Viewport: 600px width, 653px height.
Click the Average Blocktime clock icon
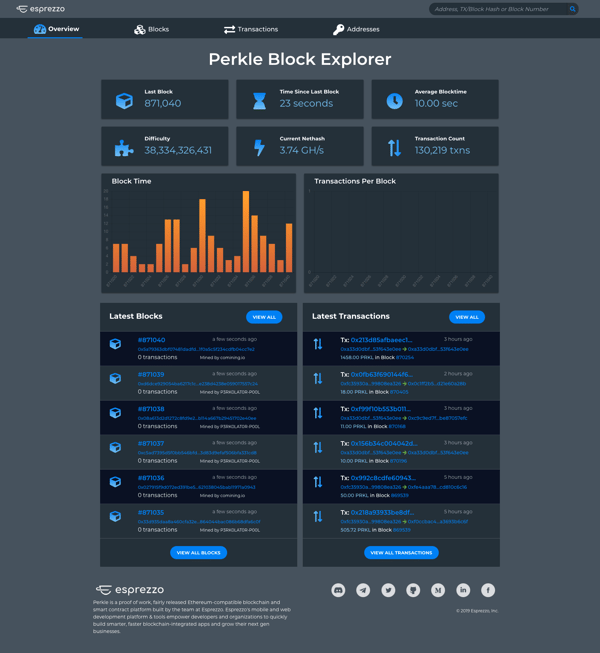point(394,100)
